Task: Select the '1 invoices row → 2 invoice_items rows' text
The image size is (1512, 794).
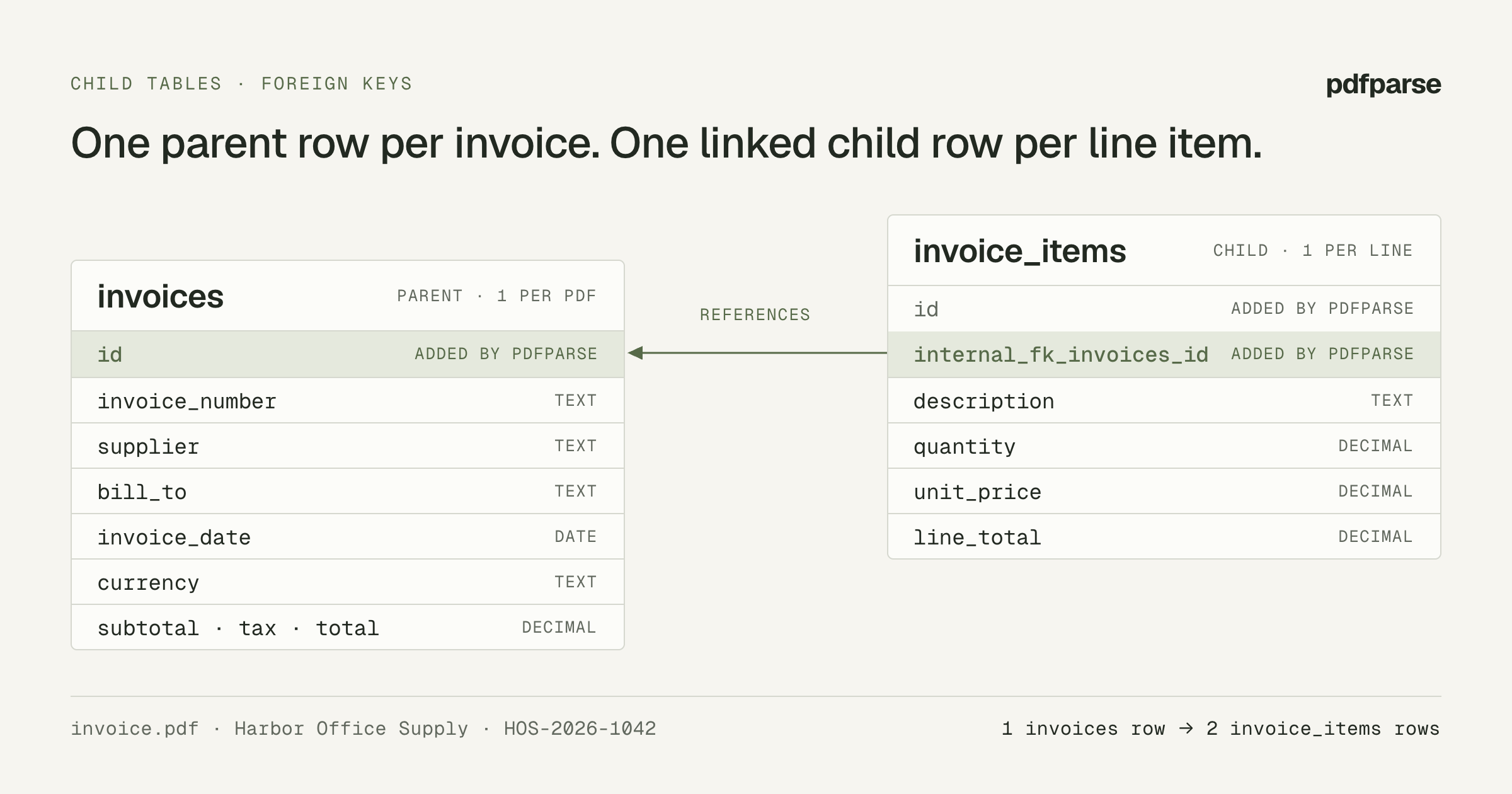Action: click(1220, 728)
